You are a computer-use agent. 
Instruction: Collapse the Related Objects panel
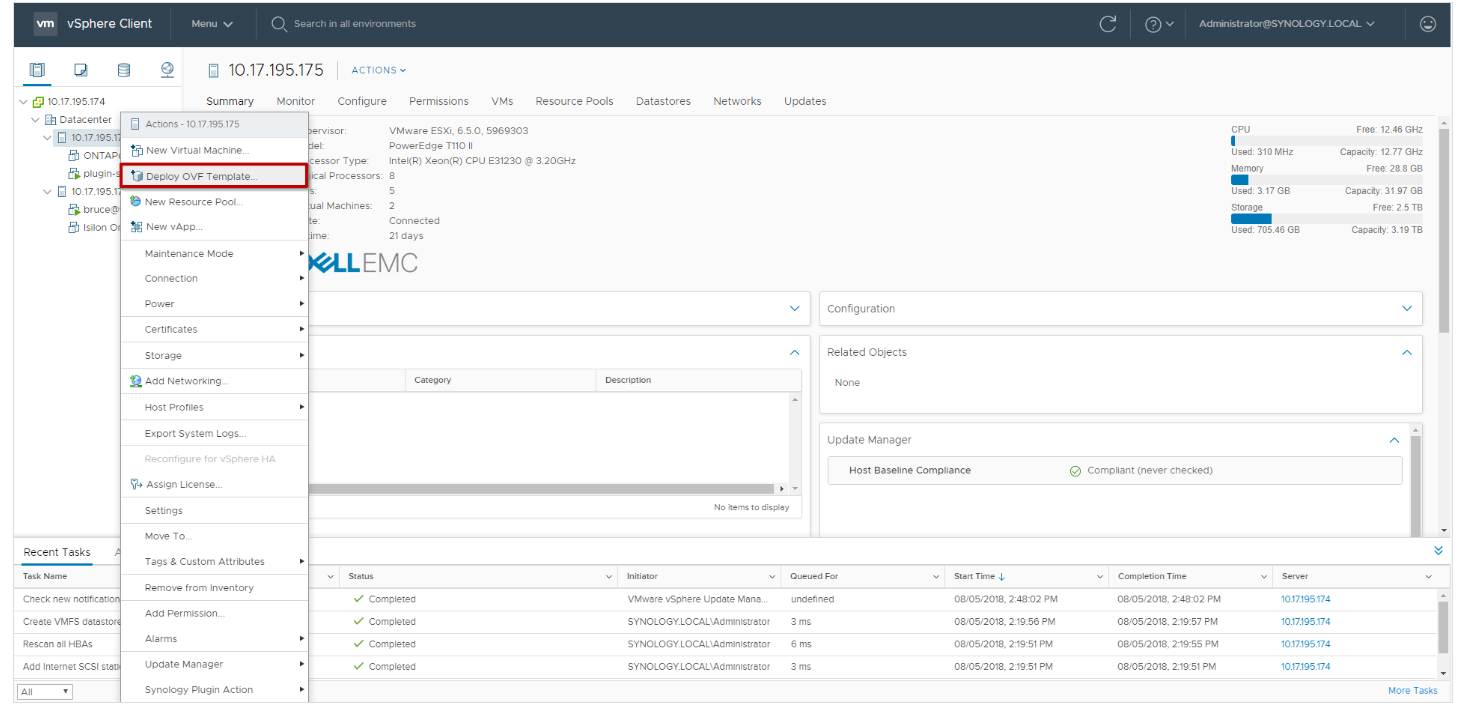(x=1407, y=352)
